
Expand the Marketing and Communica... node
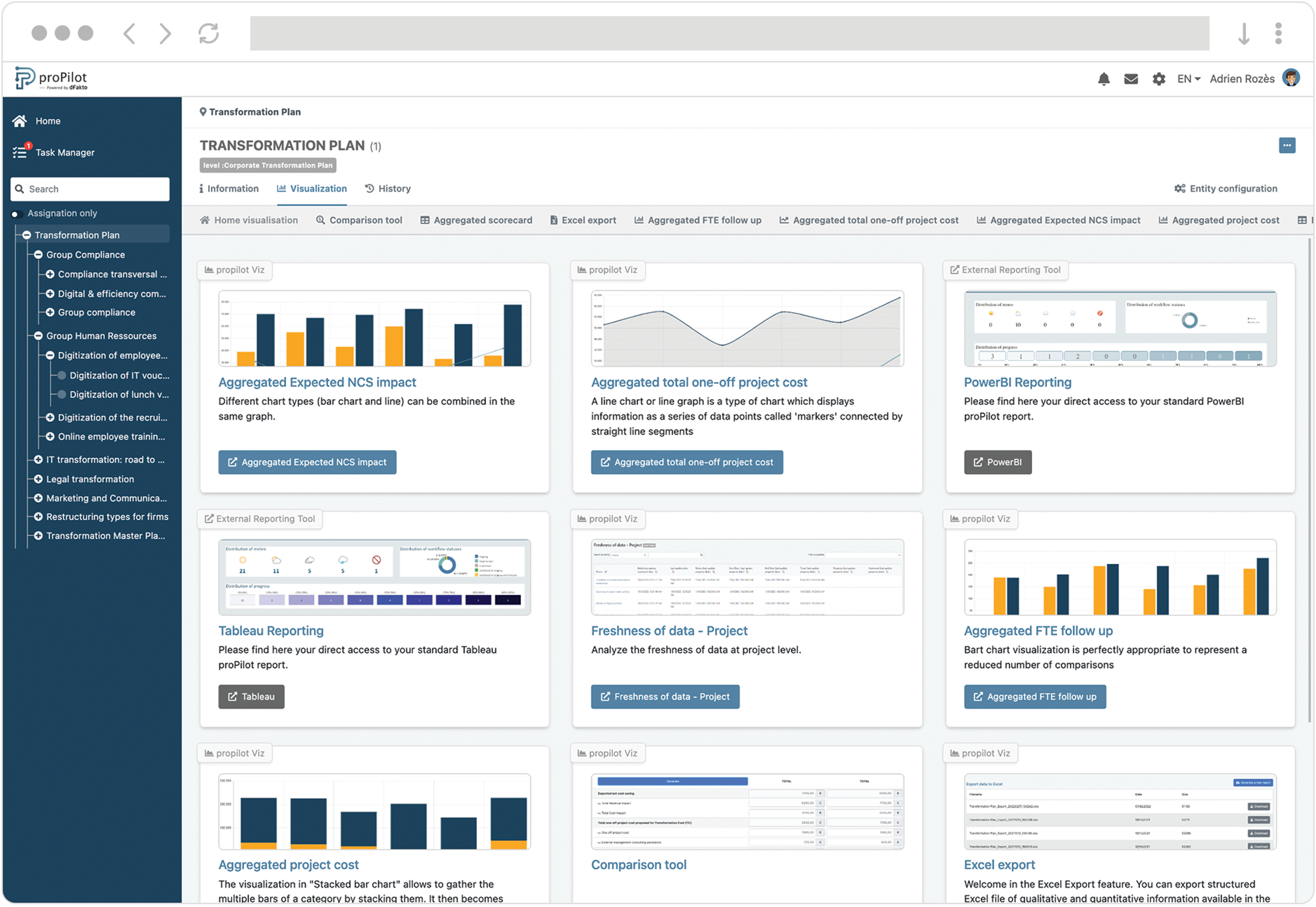(38, 498)
